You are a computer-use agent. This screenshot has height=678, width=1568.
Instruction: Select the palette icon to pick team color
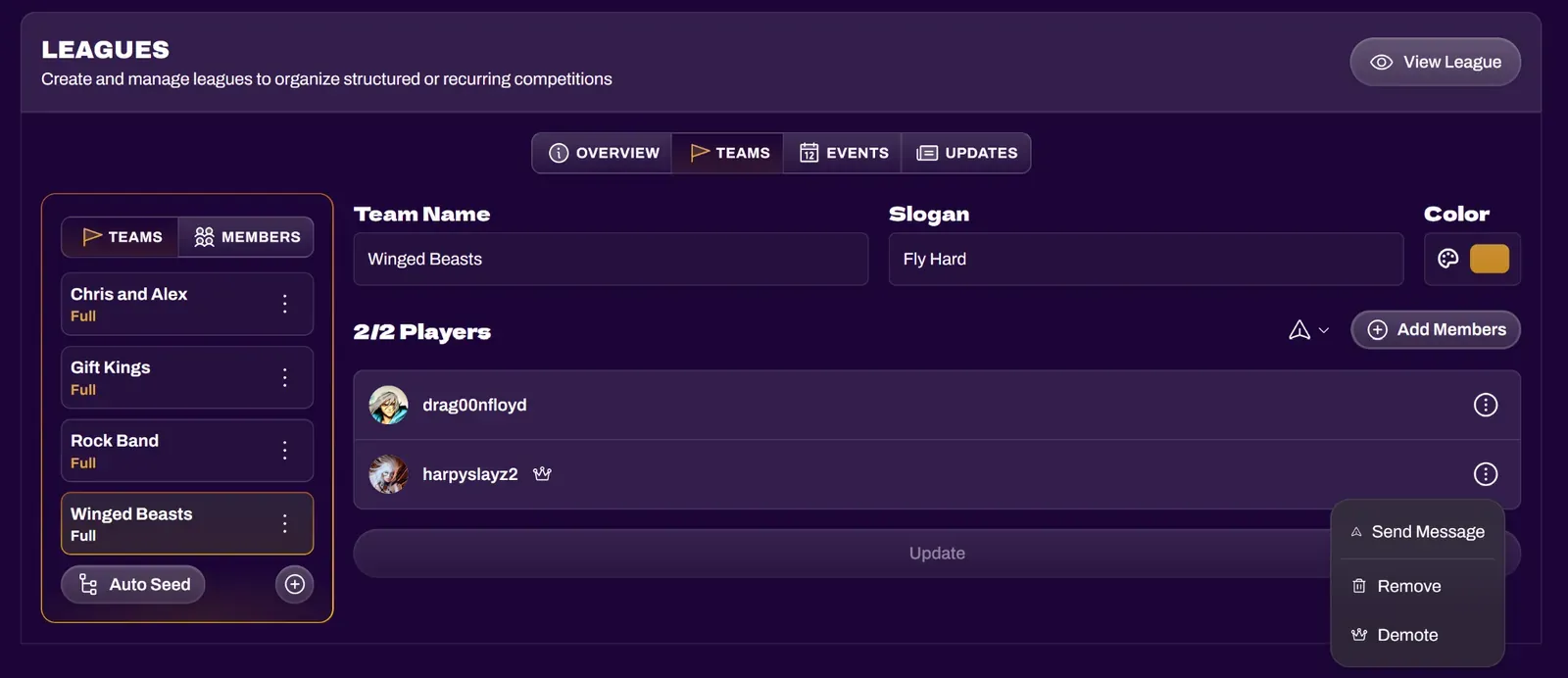coord(1447,259)
